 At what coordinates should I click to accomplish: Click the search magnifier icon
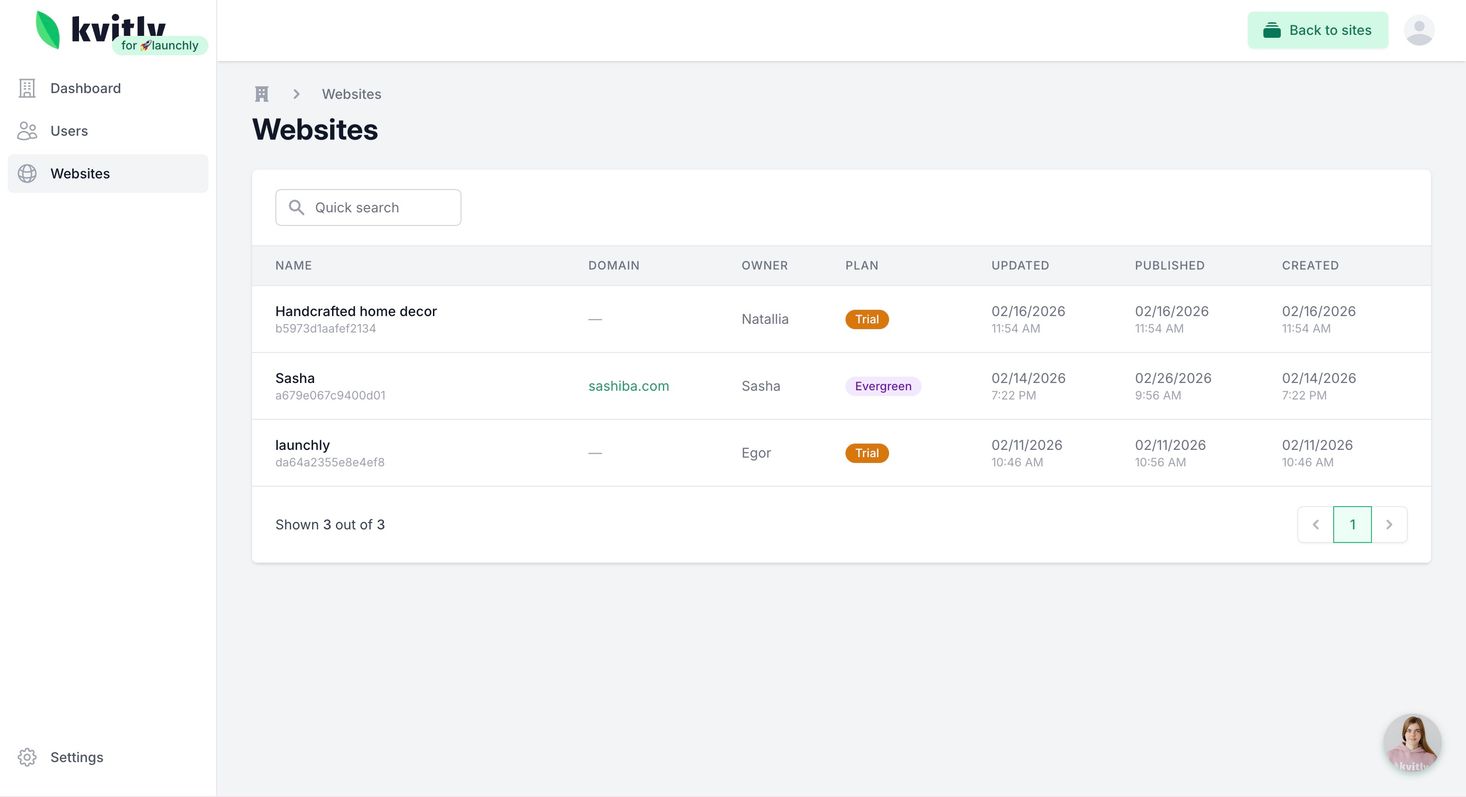tap(296, 207)
